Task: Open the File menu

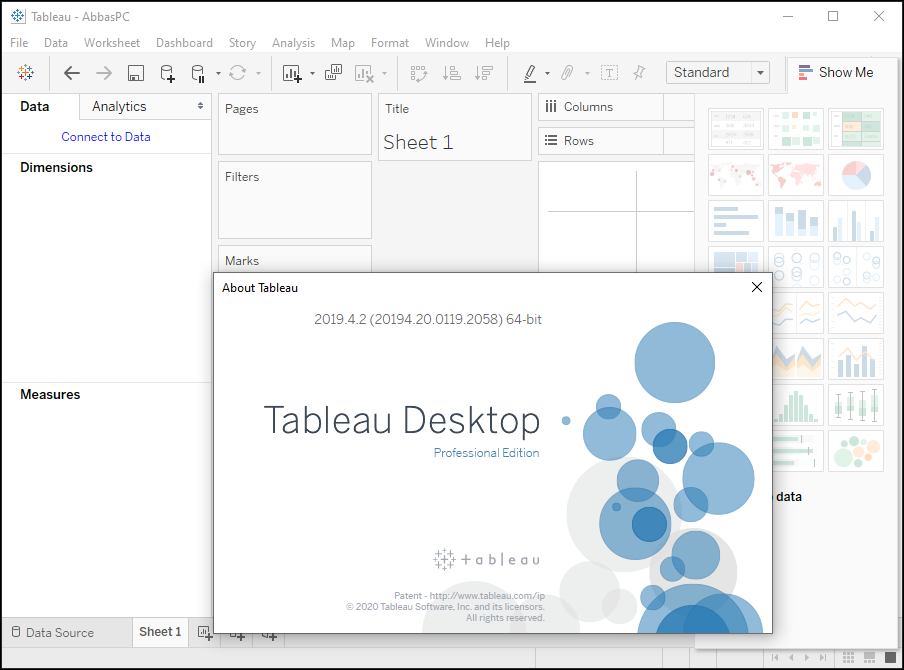Action: coord(19,43)
